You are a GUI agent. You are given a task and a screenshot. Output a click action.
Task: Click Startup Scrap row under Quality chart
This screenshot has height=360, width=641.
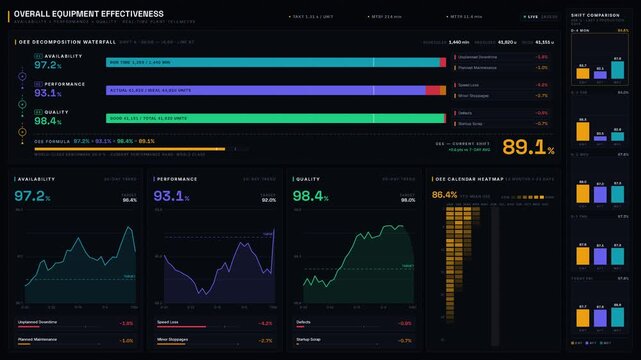coord(354,340)
